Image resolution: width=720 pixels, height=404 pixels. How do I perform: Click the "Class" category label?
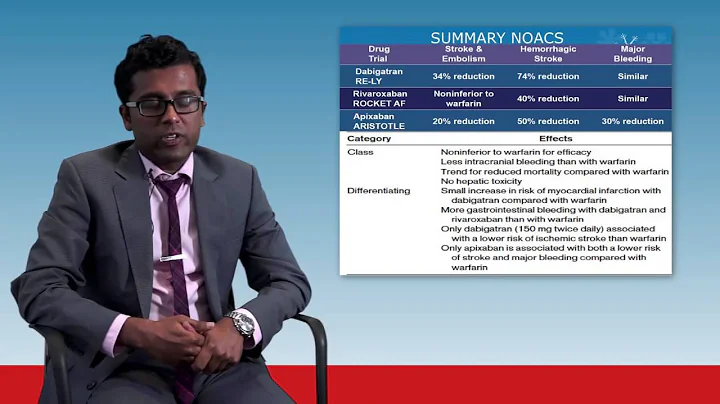click(360, 152)
